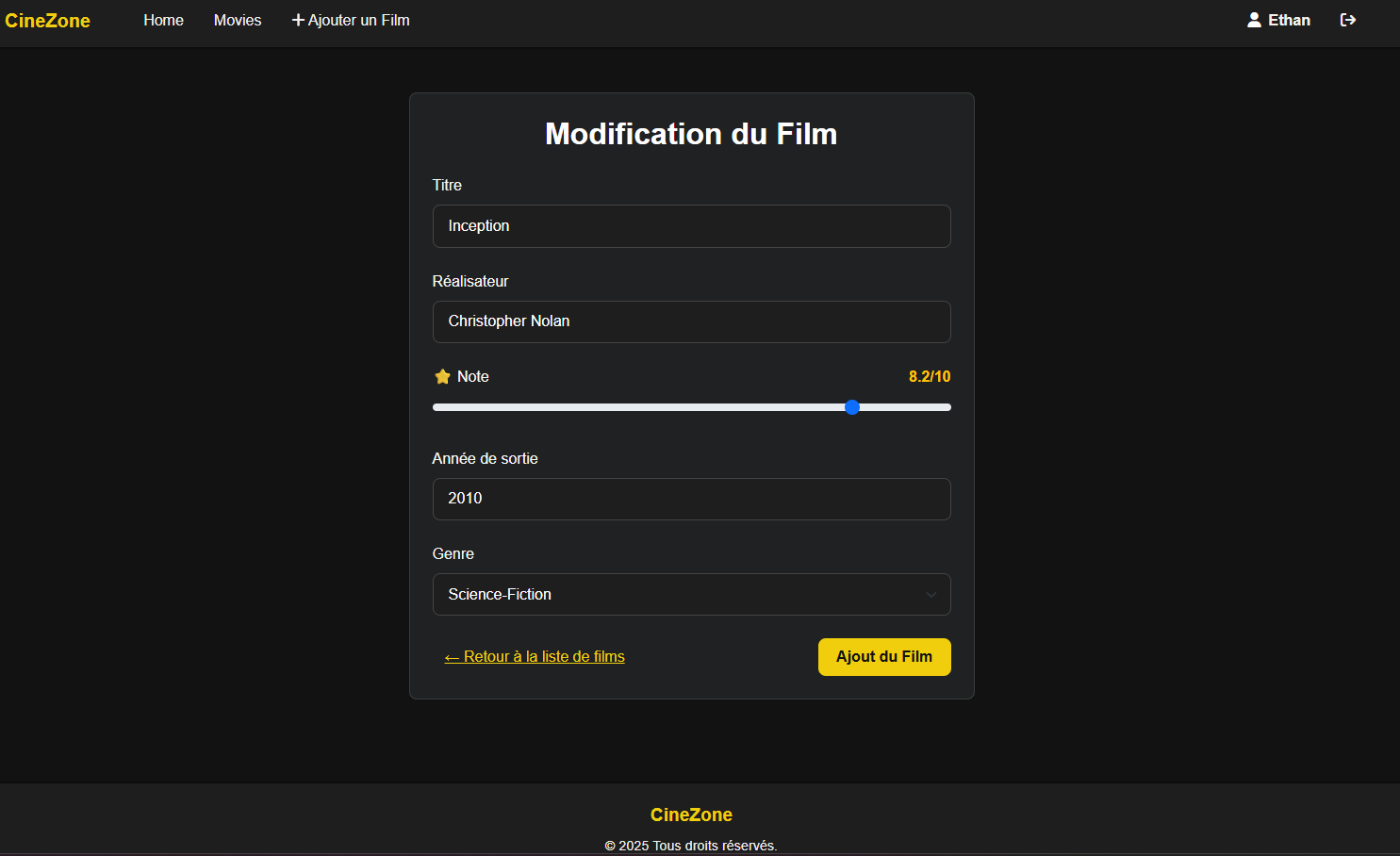The width and height of the screenshot is (1400, 856).
Task: Click the Modification du Film heading
Action: 691,134
